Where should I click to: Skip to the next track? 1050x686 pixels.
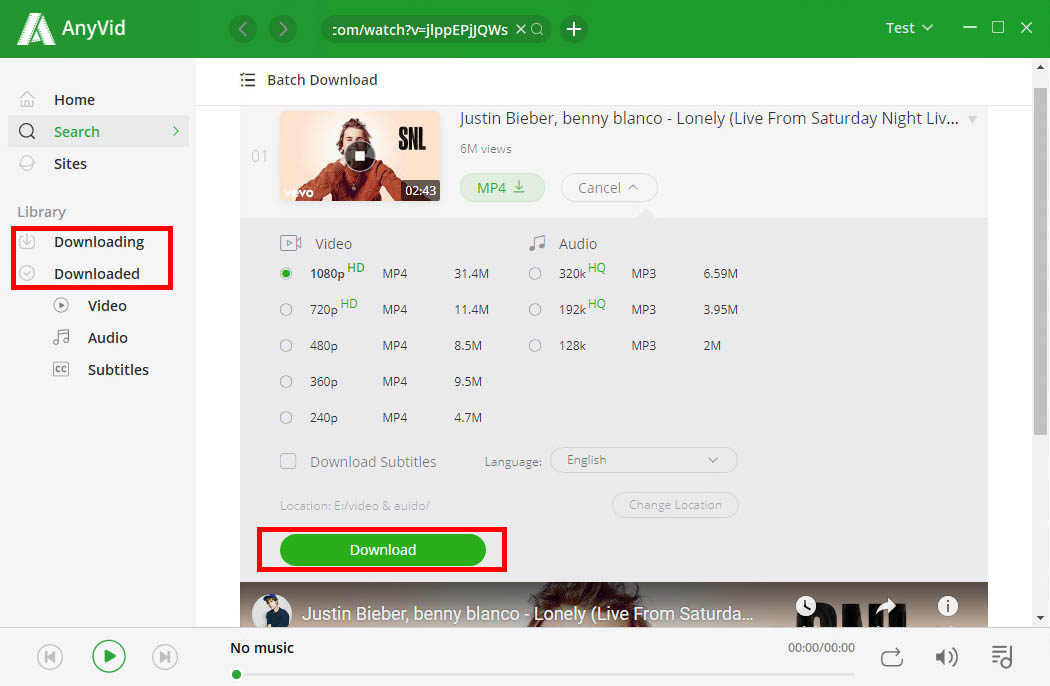tap(165, 657)
